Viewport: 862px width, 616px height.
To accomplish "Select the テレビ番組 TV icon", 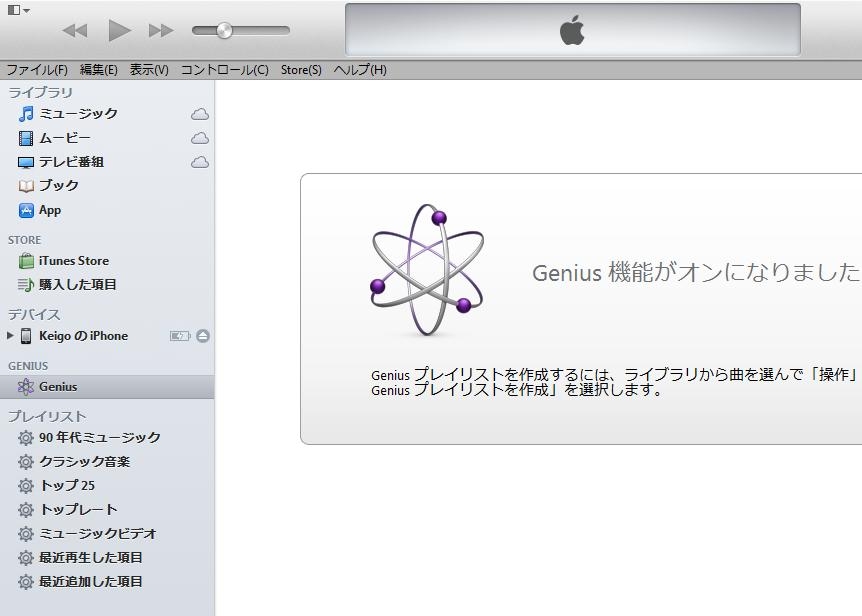I will tap(26, 162).
